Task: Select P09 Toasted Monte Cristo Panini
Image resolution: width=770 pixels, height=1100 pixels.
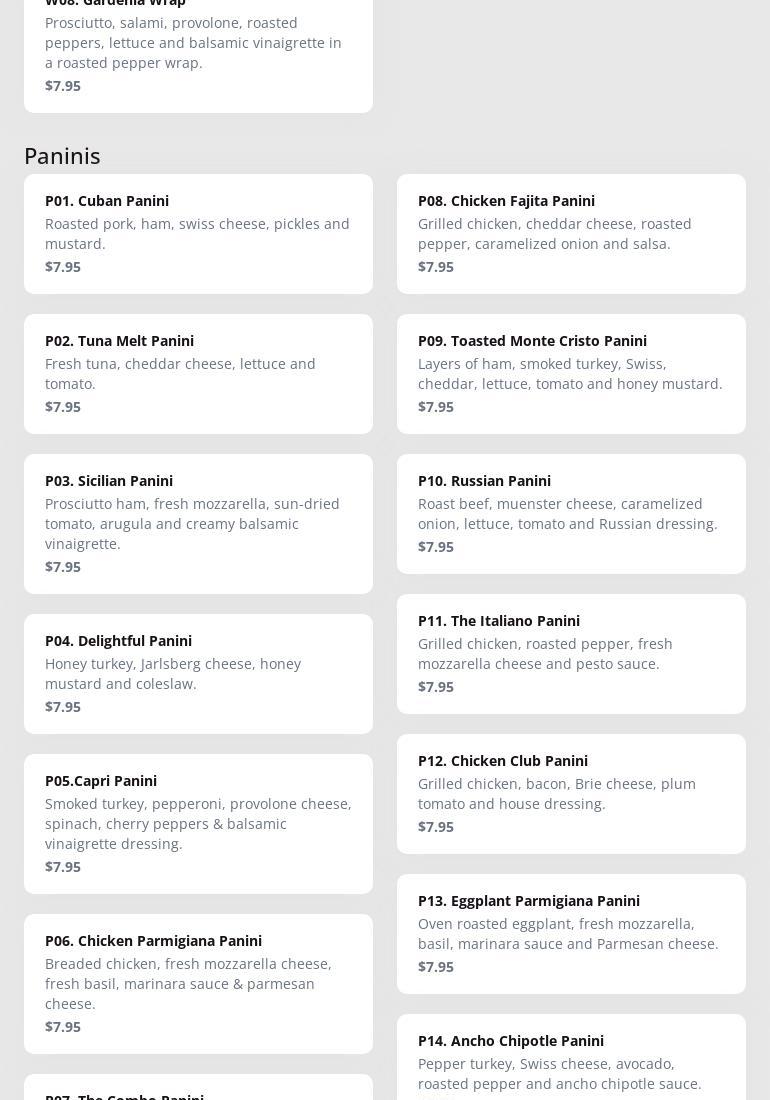Action: pyautogui.click(x=571, y=373)
